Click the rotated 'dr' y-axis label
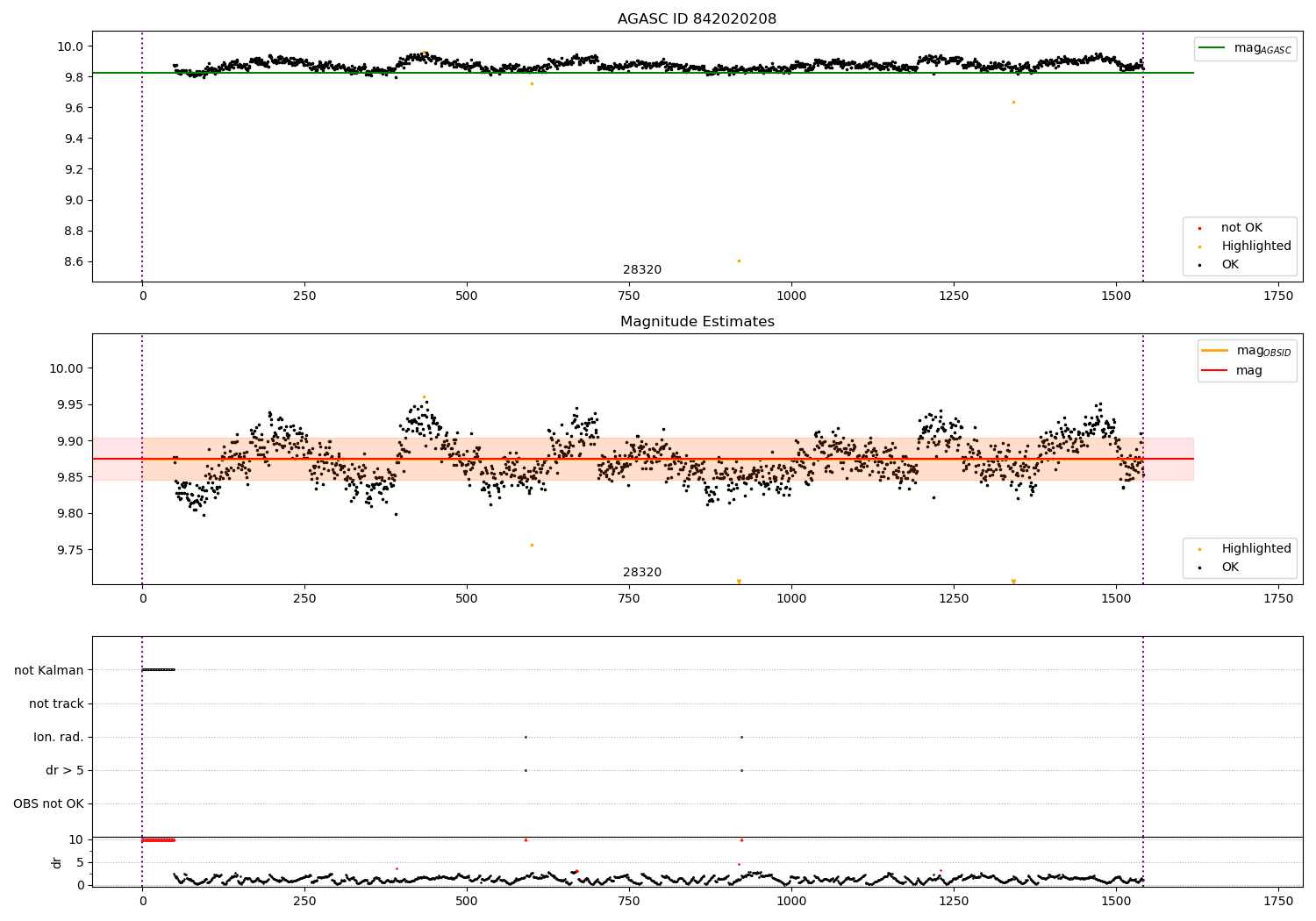This screenshot has width=1316, height=921. coord(57,862)
